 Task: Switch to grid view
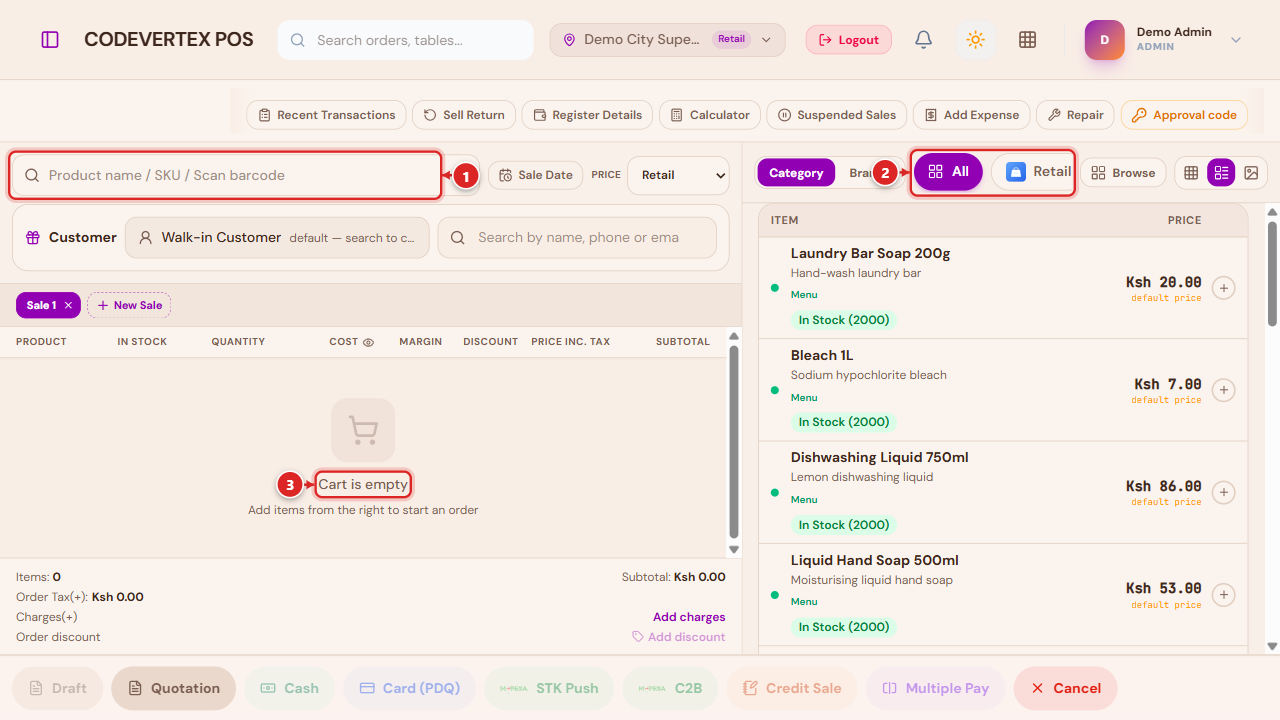coord(1191,173)
